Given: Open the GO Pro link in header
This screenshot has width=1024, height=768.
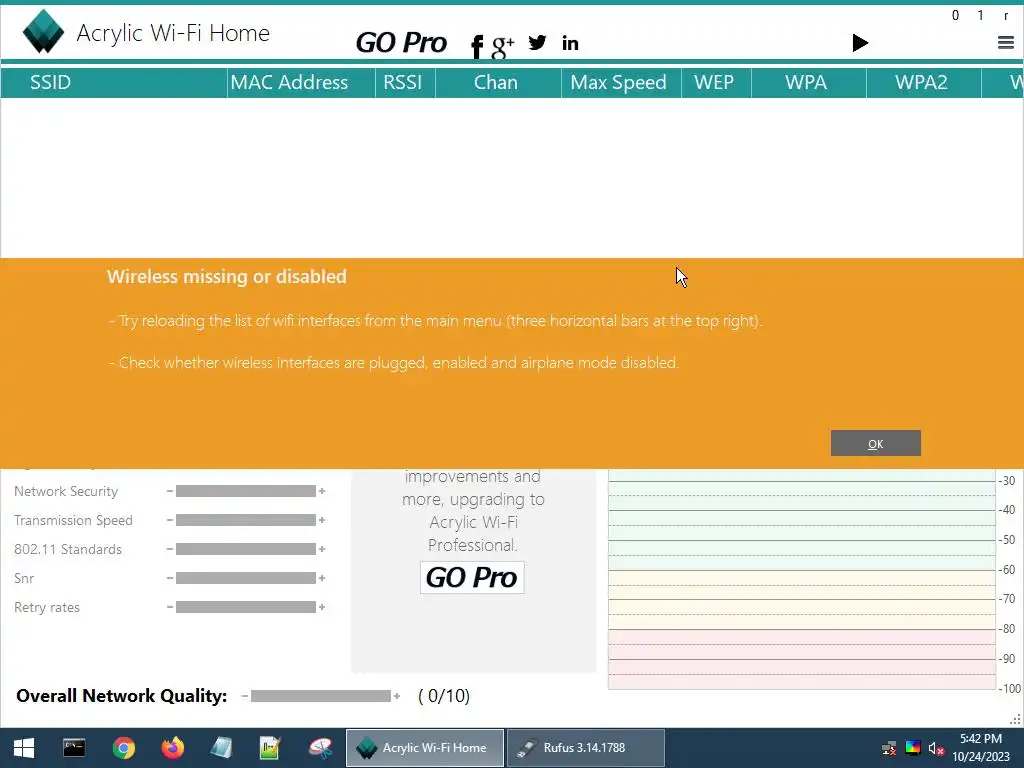Looking at the screenshot, I should (401, 43).
